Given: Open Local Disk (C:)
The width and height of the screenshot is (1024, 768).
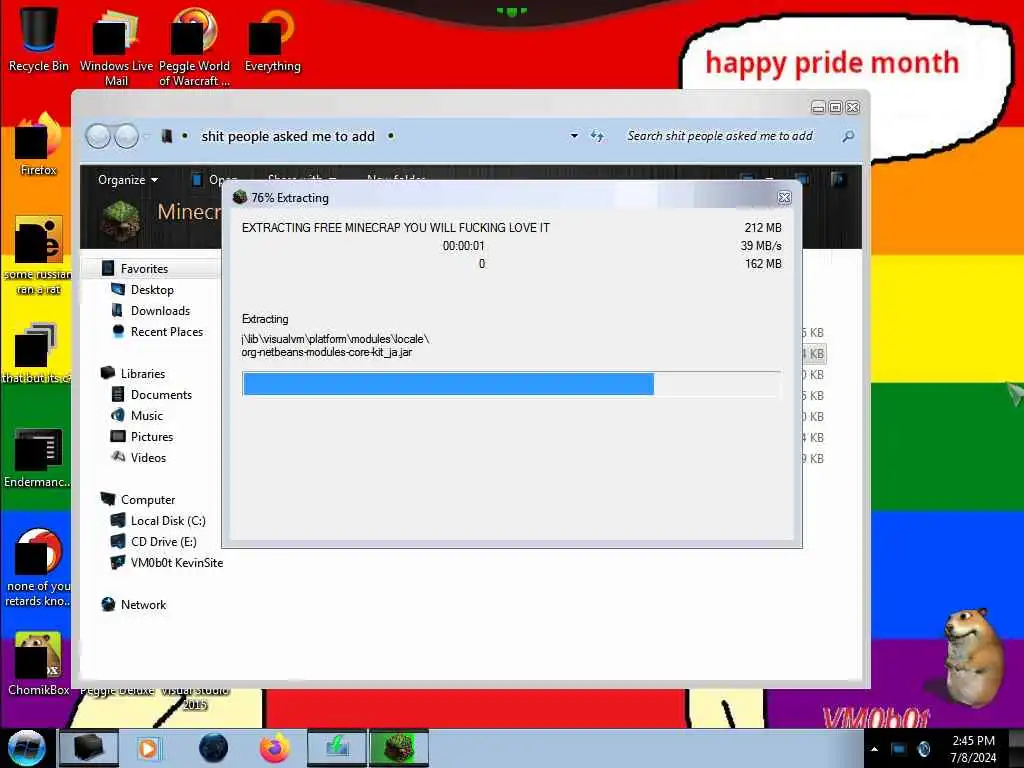Looking at the screenshot, I should 168,520.
